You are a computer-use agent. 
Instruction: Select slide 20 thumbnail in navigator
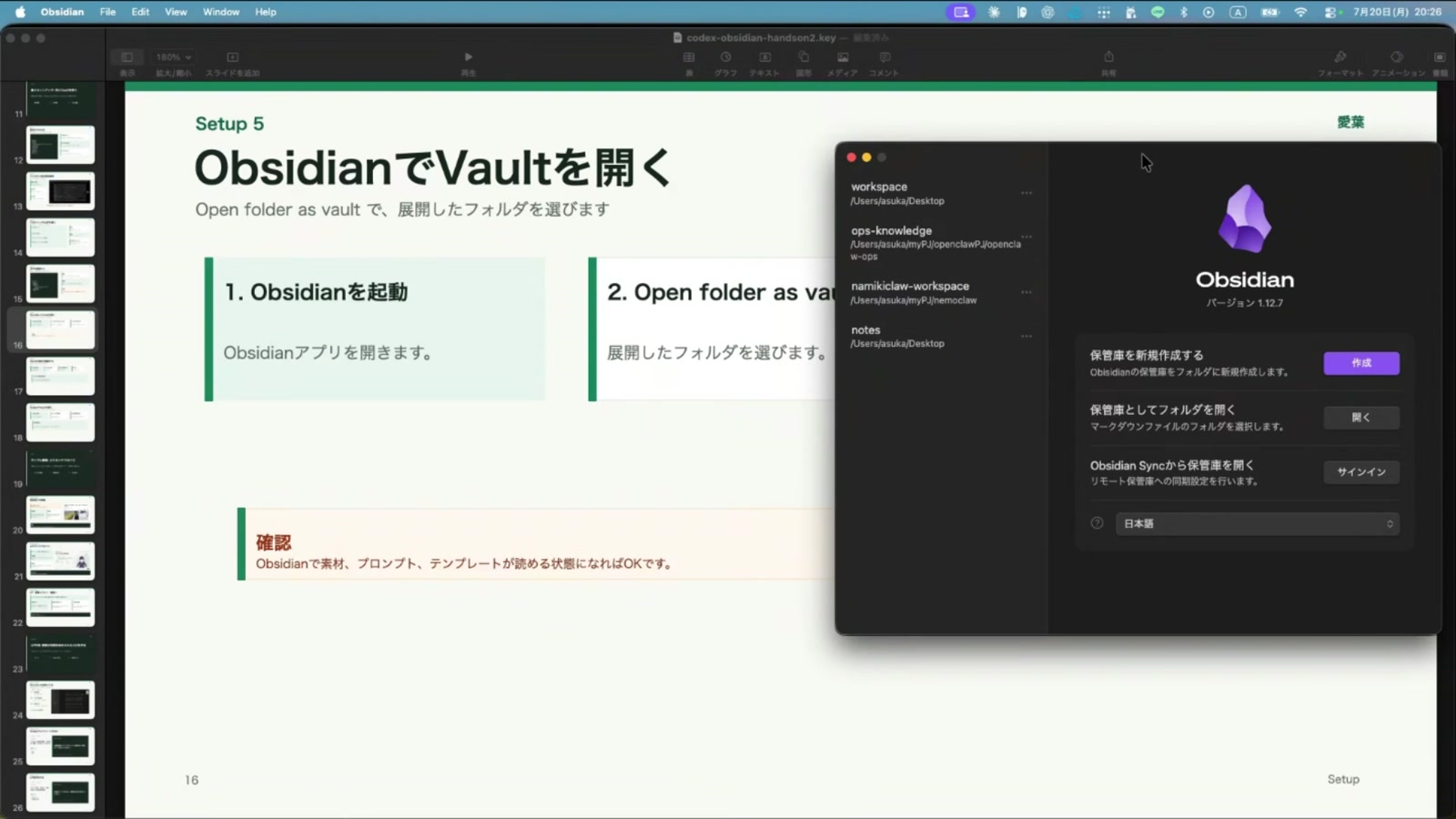[x=60, y=515]
